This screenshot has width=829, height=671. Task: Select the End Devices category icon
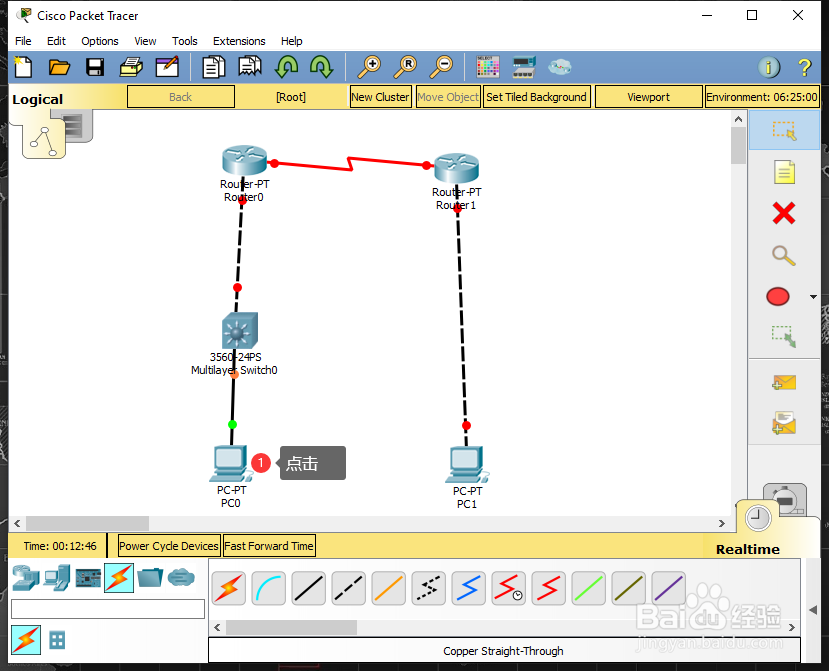[57, 578]
